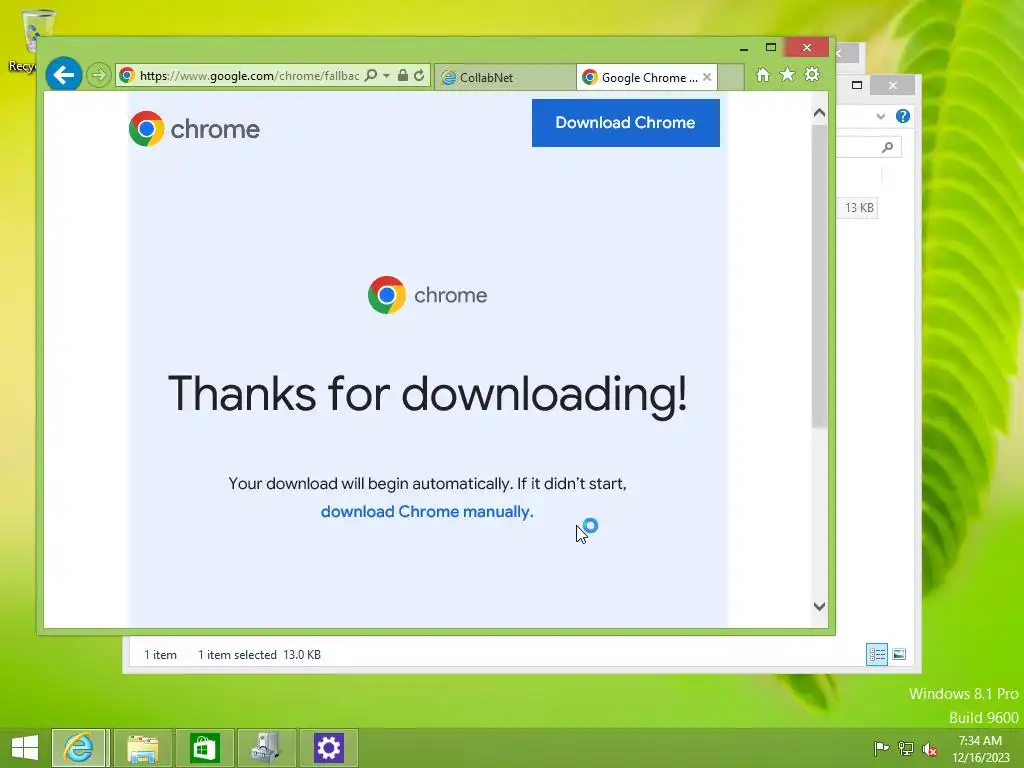This screenshot has height=768, width=1024.
Task: Click the blue Download Chrome button
Action: (x=626, y=123)
